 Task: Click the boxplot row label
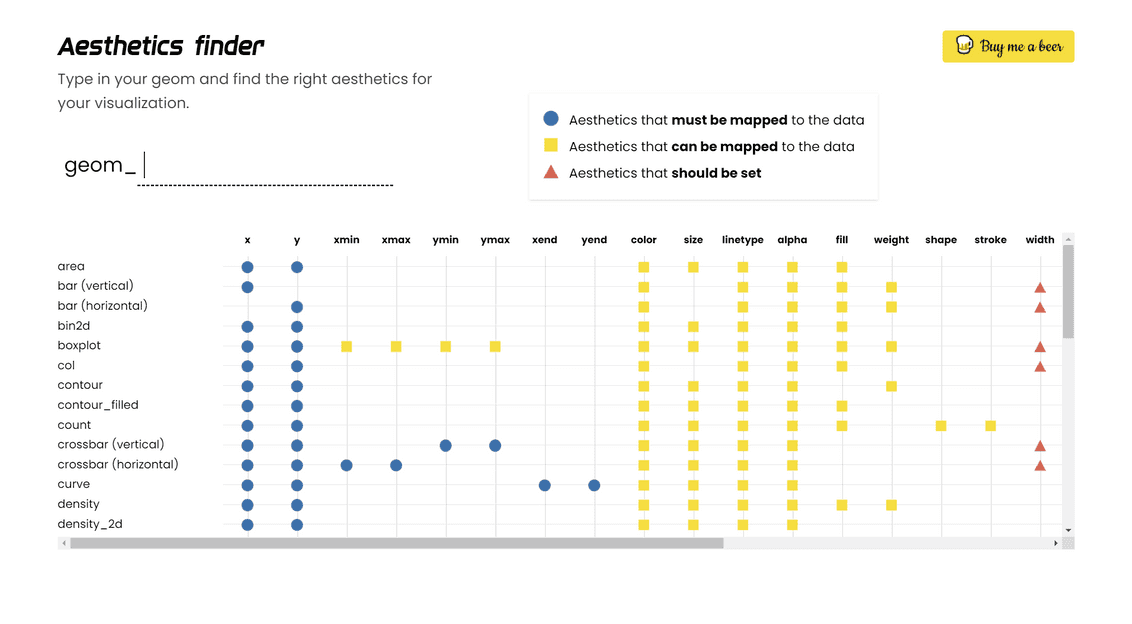79,345
